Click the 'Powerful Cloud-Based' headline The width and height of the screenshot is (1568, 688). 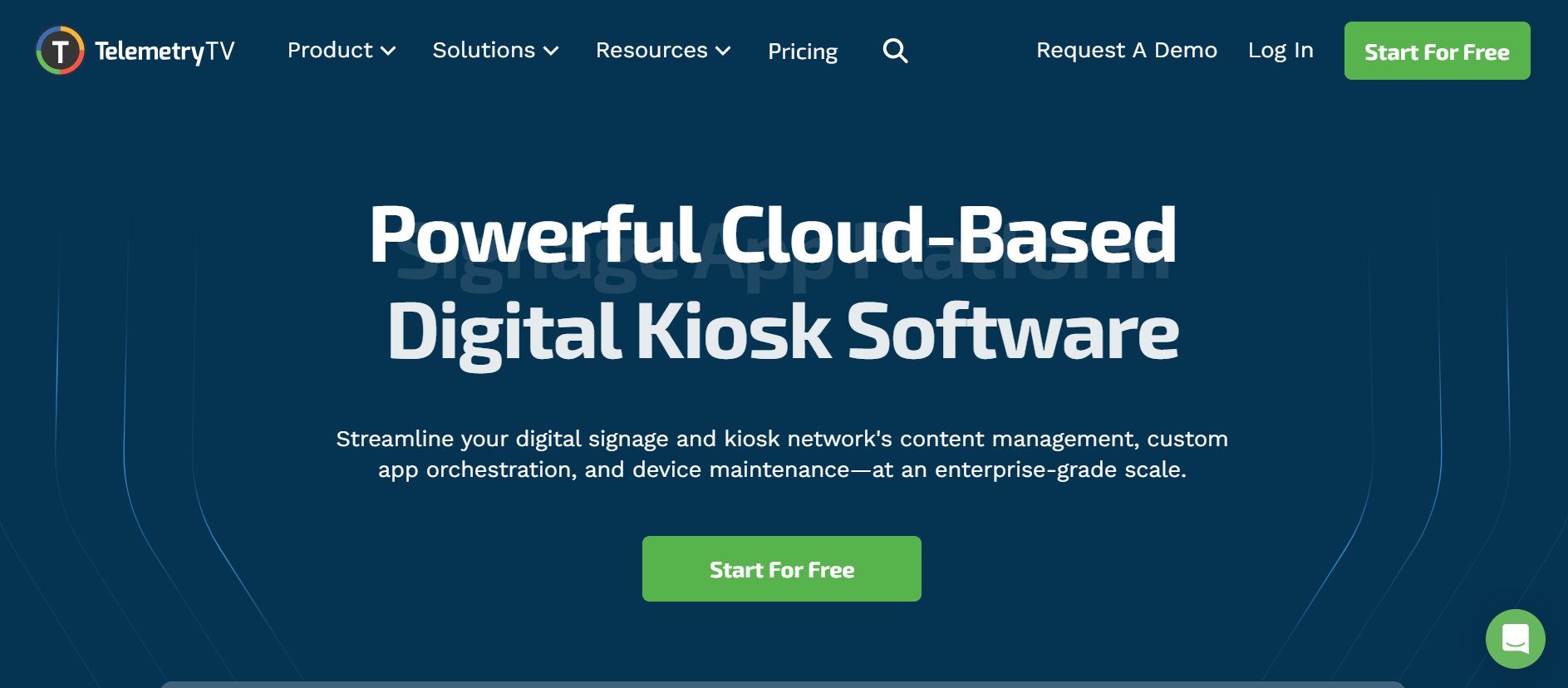[773, 235]
